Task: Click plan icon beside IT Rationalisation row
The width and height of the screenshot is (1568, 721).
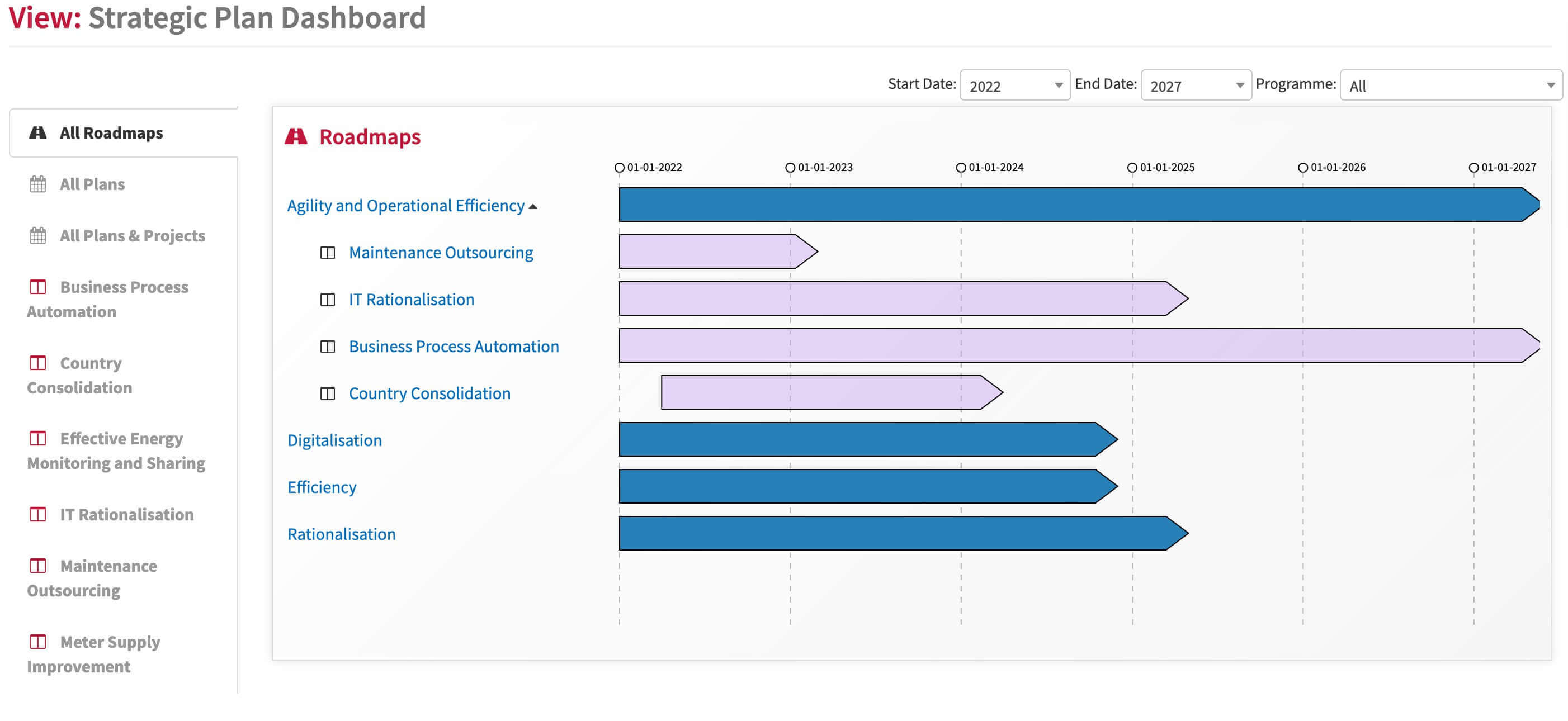Action: pyautogui.click(x=328, y=300)
